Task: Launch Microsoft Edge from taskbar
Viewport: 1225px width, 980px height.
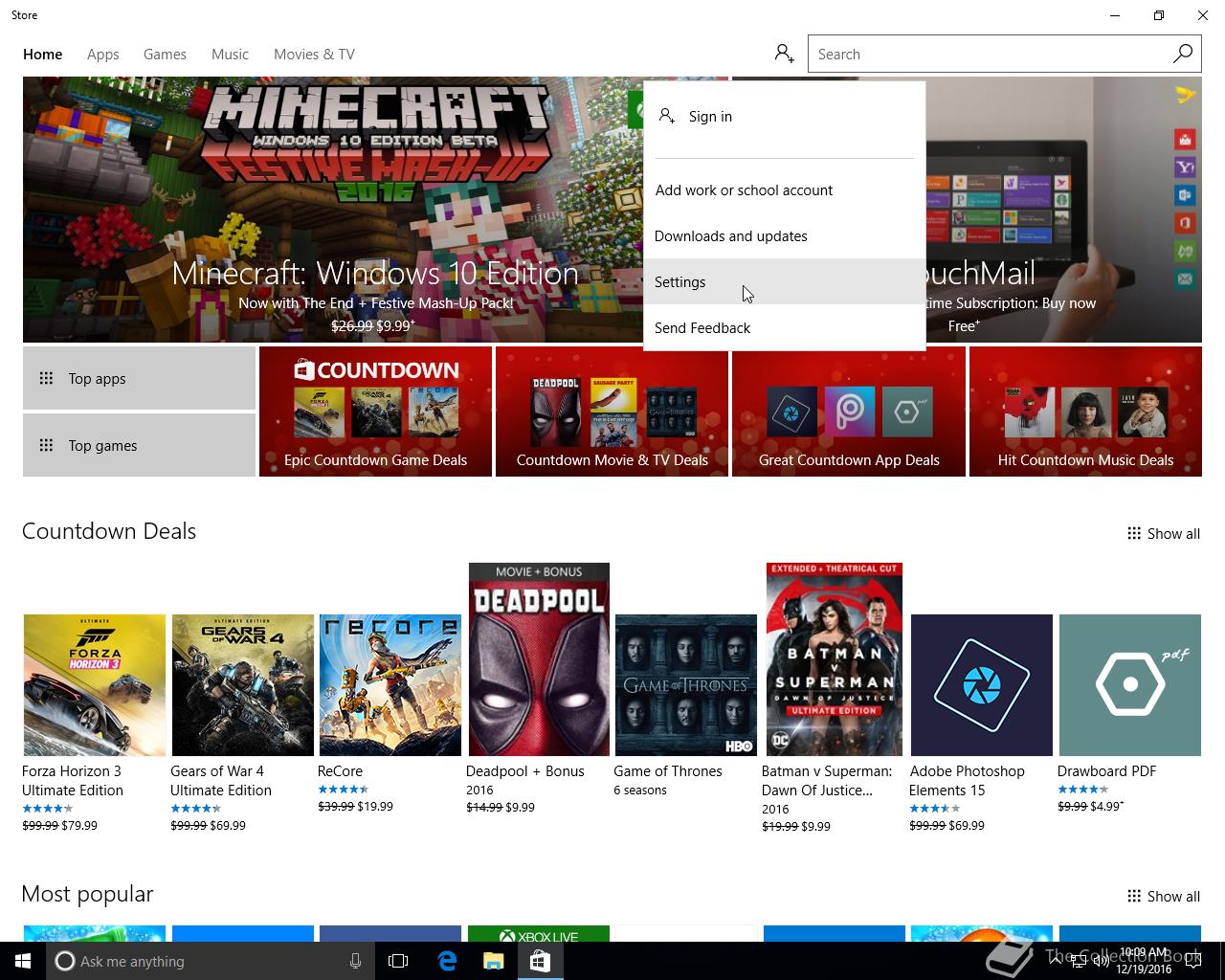Action: pos(447,961)
